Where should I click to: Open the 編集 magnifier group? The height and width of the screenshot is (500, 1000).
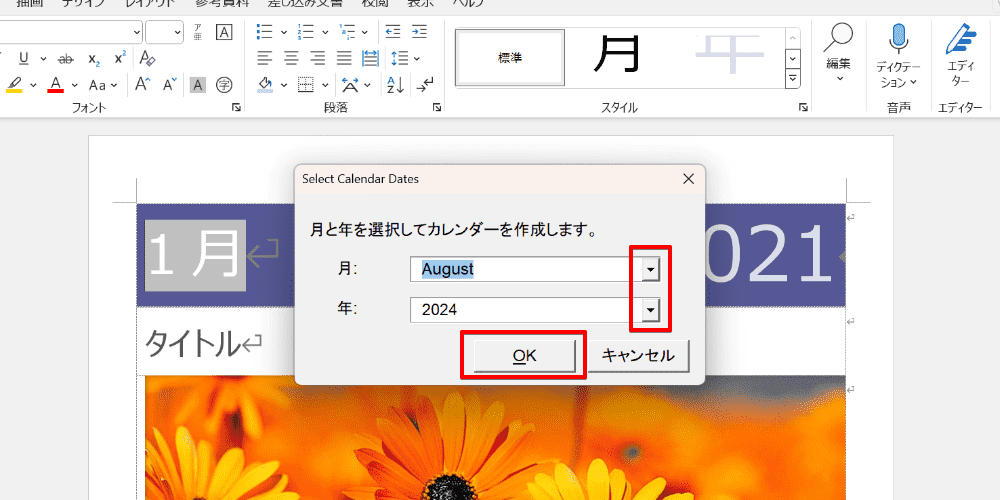pos(839,52)
